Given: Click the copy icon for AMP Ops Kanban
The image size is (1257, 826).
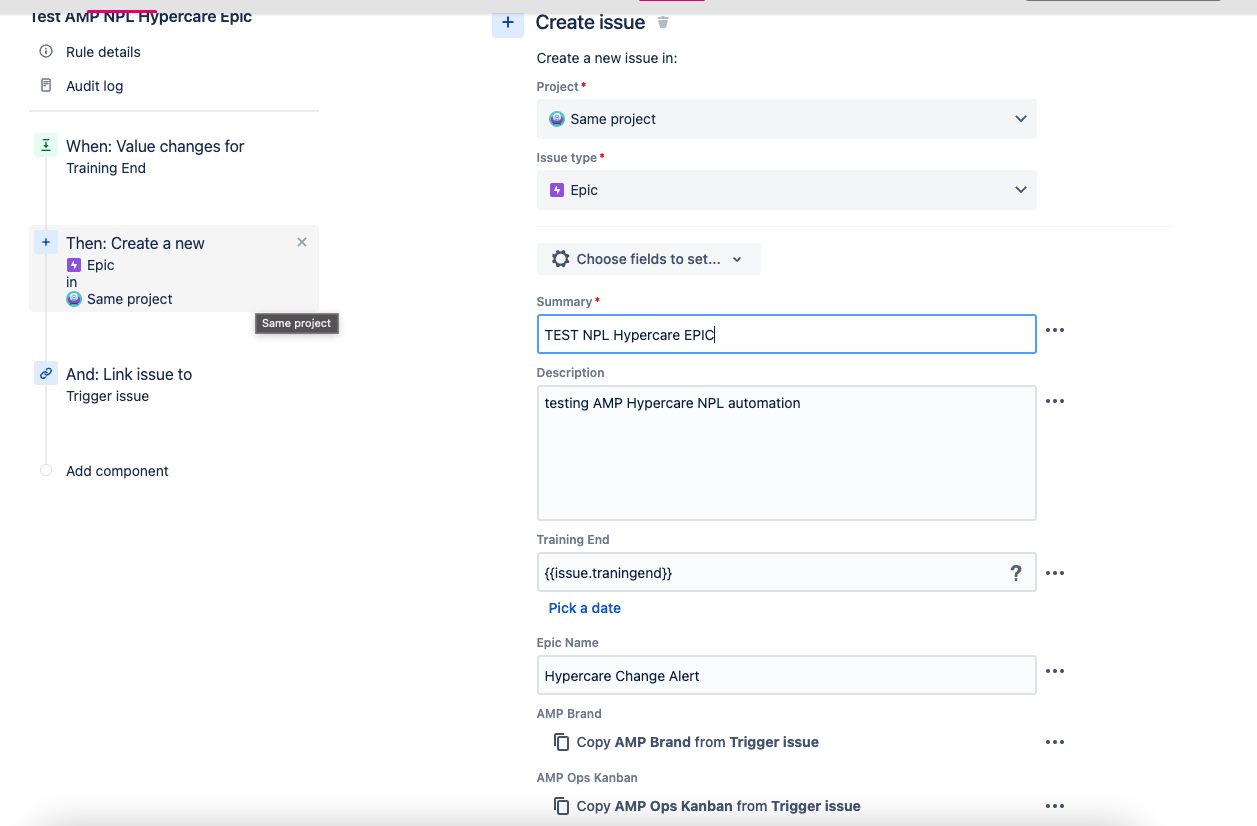Looking at the screenshot, I should pos(562,806).
